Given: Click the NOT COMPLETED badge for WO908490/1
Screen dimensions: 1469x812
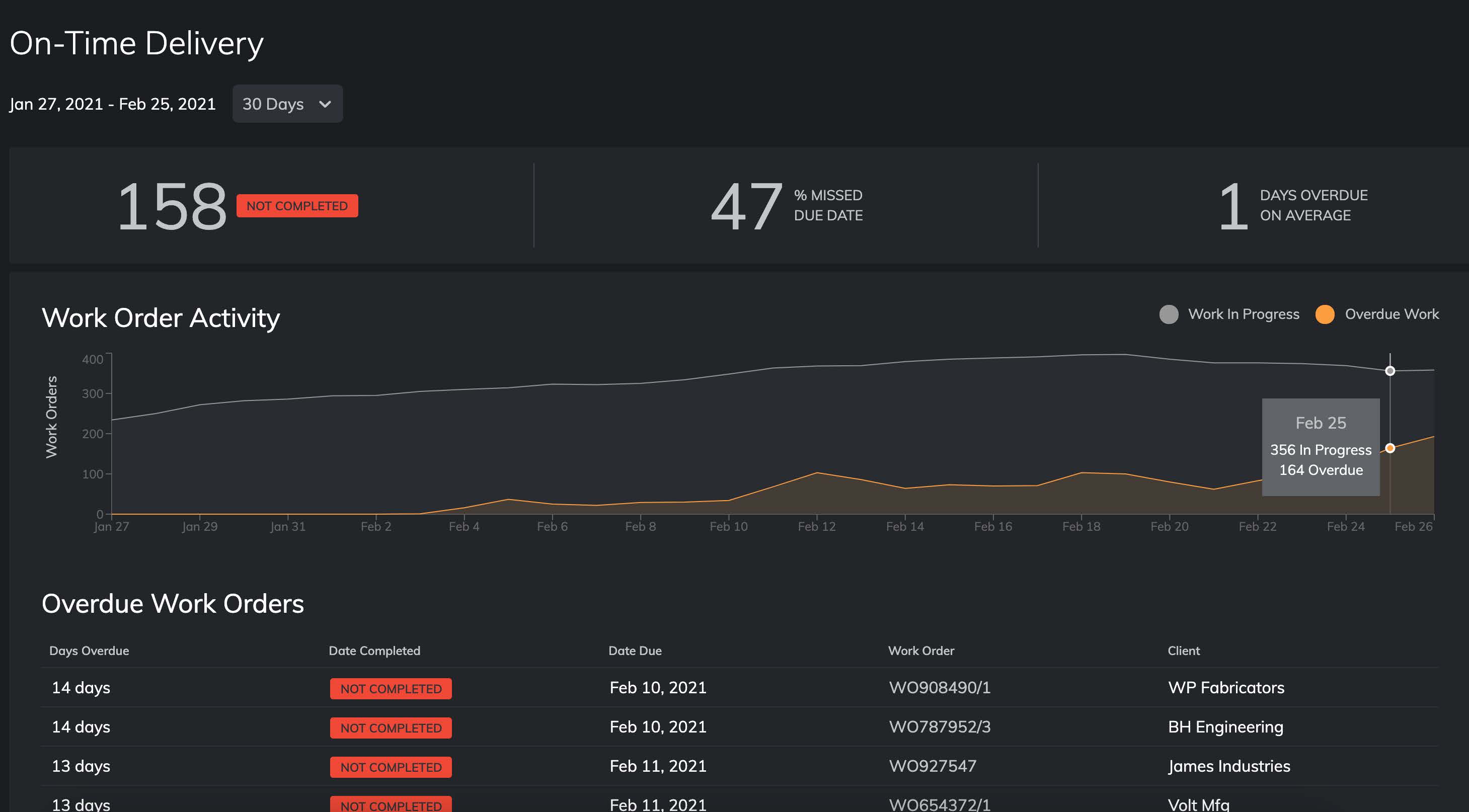Looking at the screenshot, I should coord(391,688).
